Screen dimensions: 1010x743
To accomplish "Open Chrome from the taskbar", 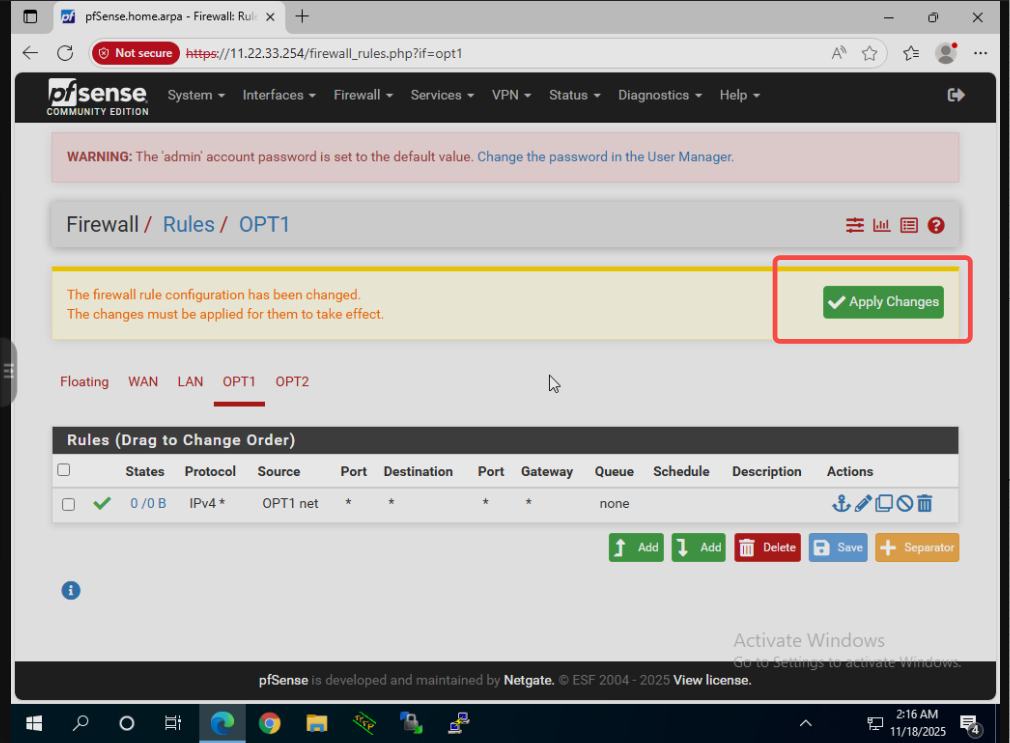I will pos(269,724).
